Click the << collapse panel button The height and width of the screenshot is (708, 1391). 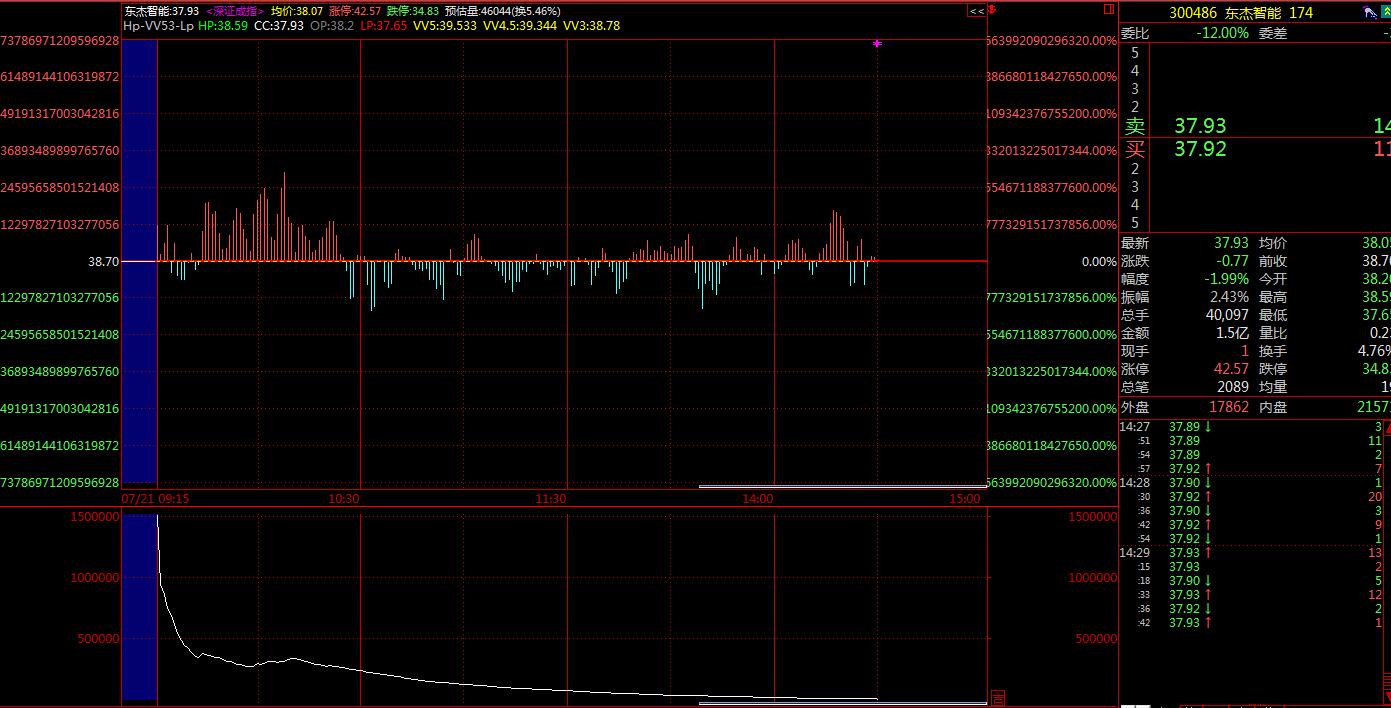976,11
